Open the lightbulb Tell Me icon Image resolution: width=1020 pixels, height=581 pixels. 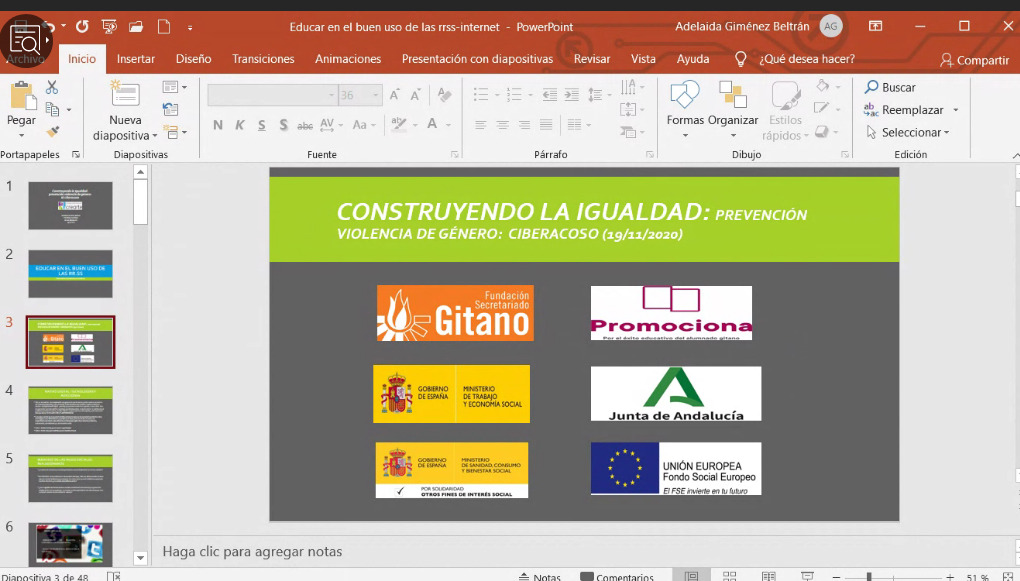pos(740,59)
